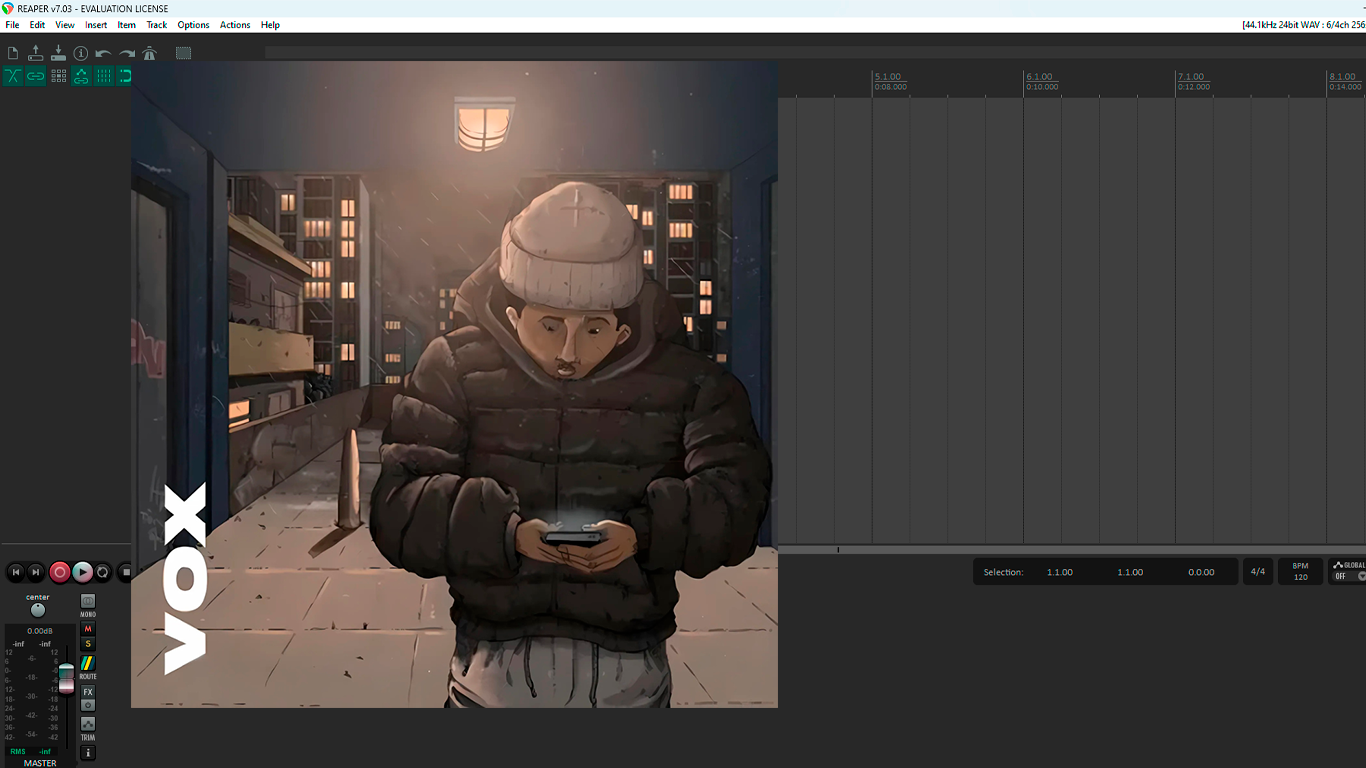Screen dimensions: 1366x768
Task: Click the BPM 120 tempo field
Action: (x=1300, y=572)
